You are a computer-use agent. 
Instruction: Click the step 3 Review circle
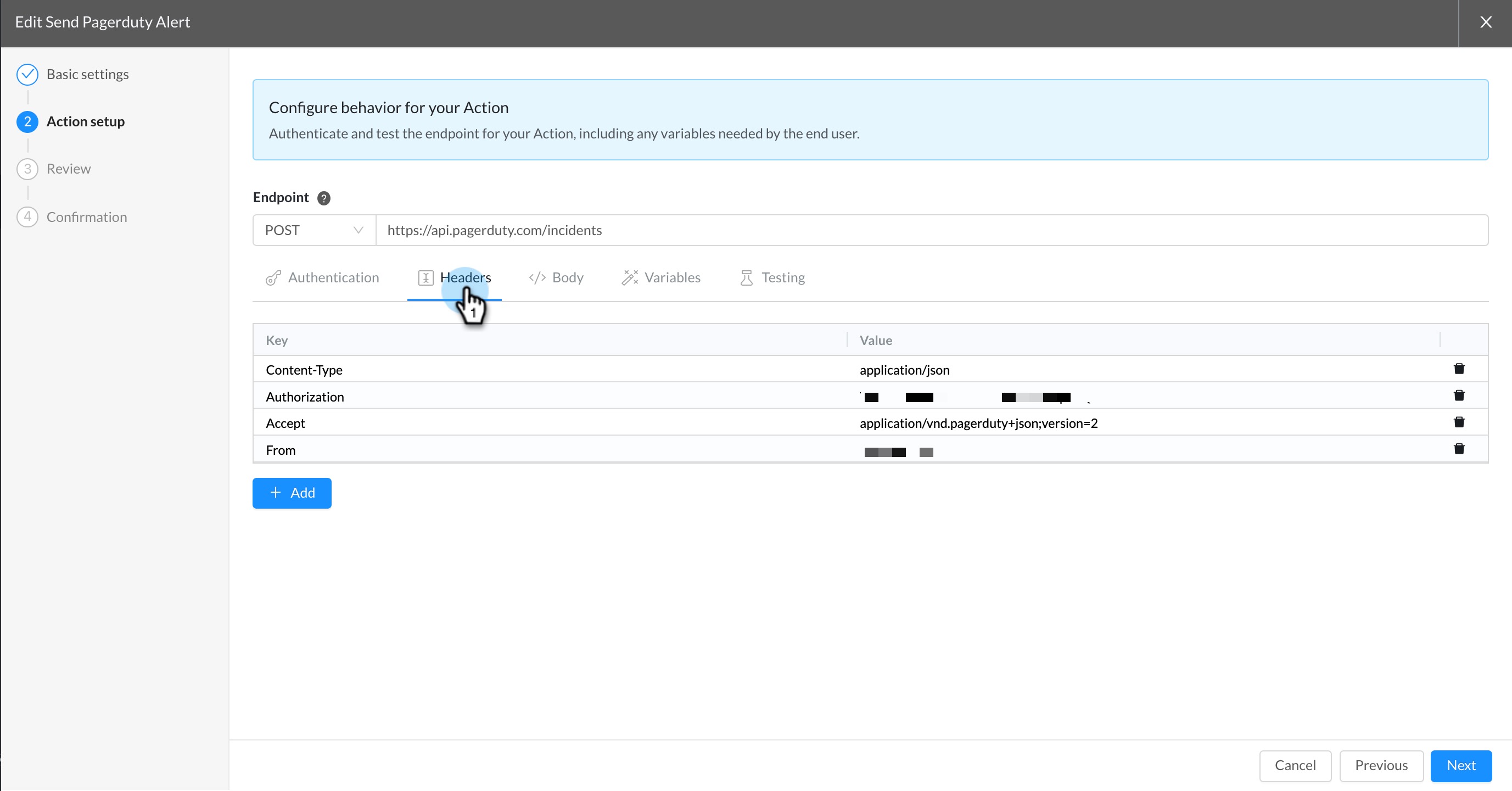point(27,169)
